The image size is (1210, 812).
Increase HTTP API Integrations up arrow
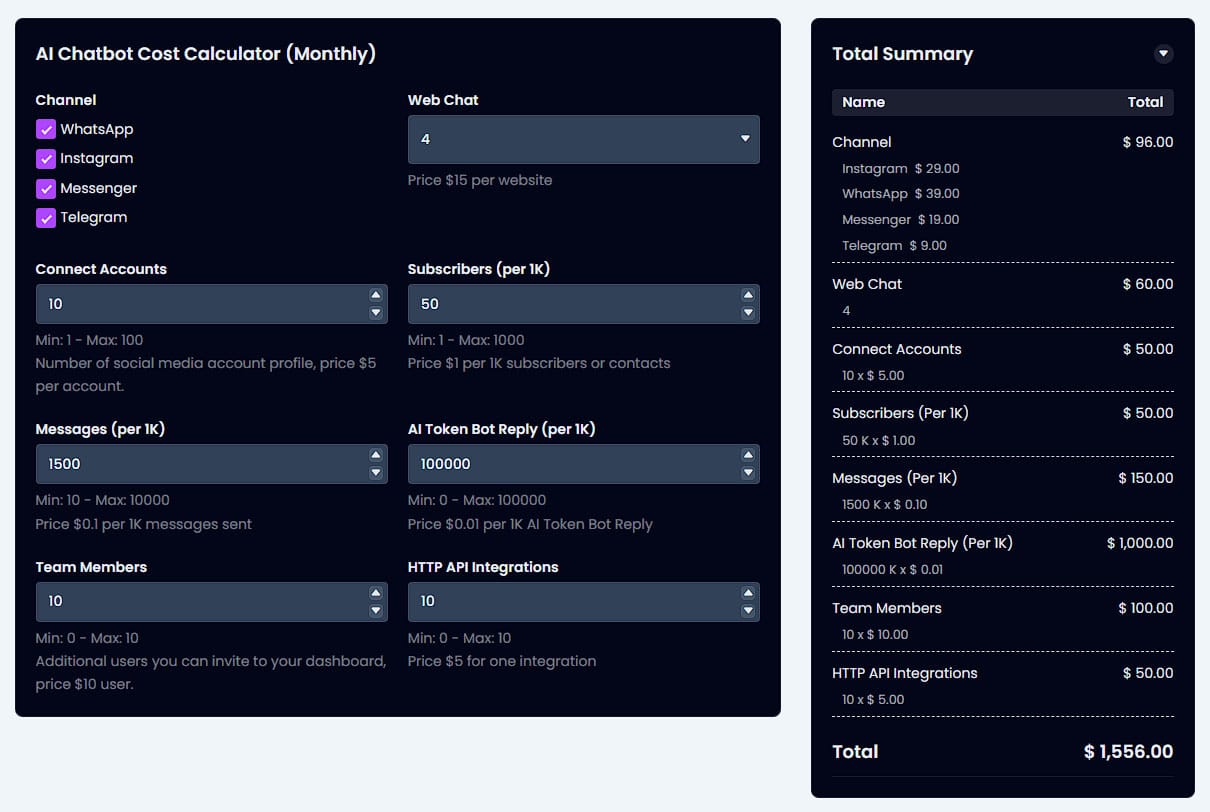click(748, 593)
